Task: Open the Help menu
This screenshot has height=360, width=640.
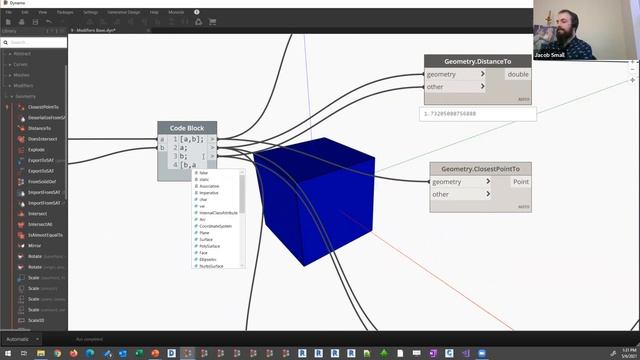Action: [154, 12]
